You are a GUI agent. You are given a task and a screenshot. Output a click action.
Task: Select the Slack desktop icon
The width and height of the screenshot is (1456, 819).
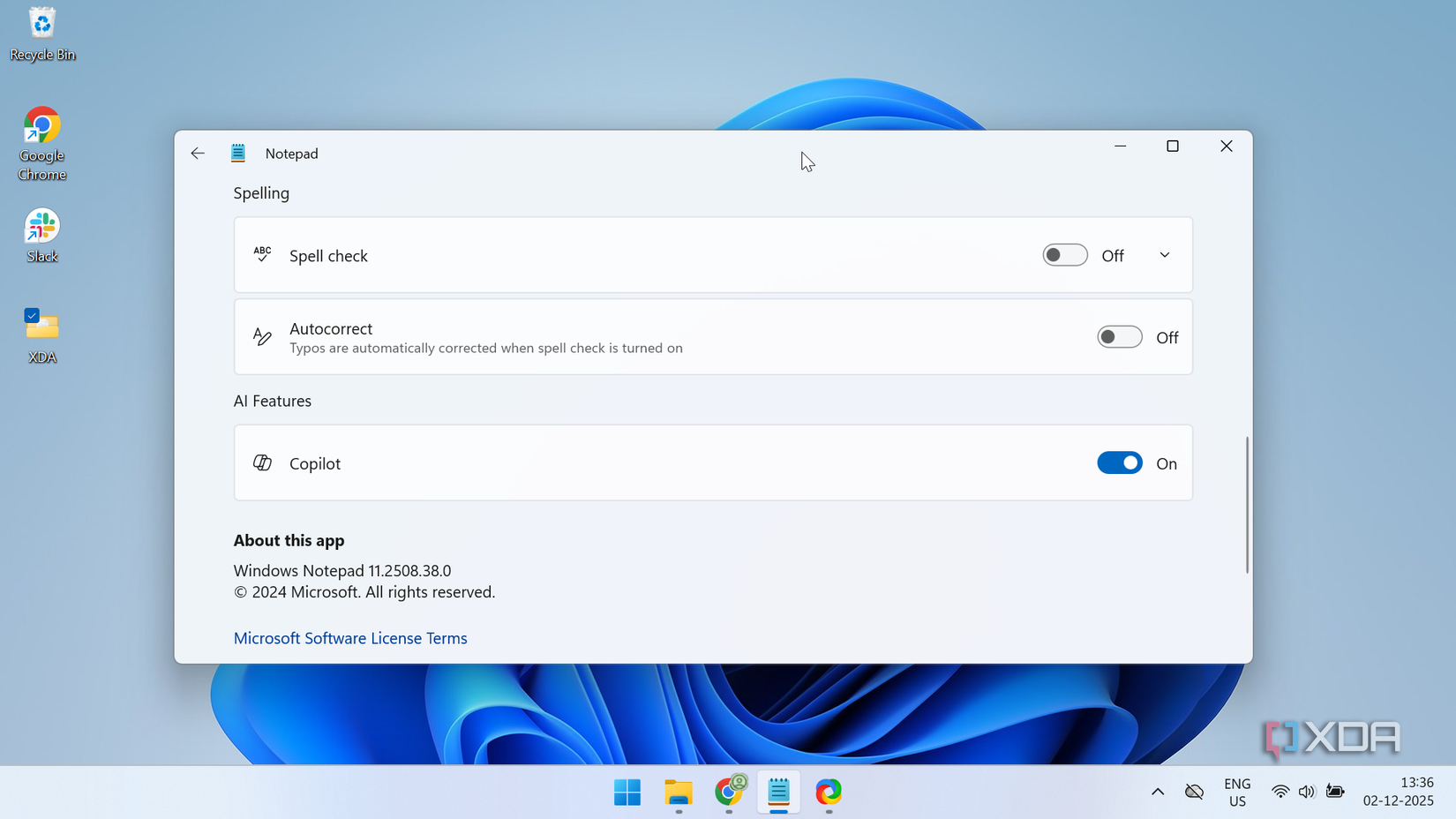(42, 236)
